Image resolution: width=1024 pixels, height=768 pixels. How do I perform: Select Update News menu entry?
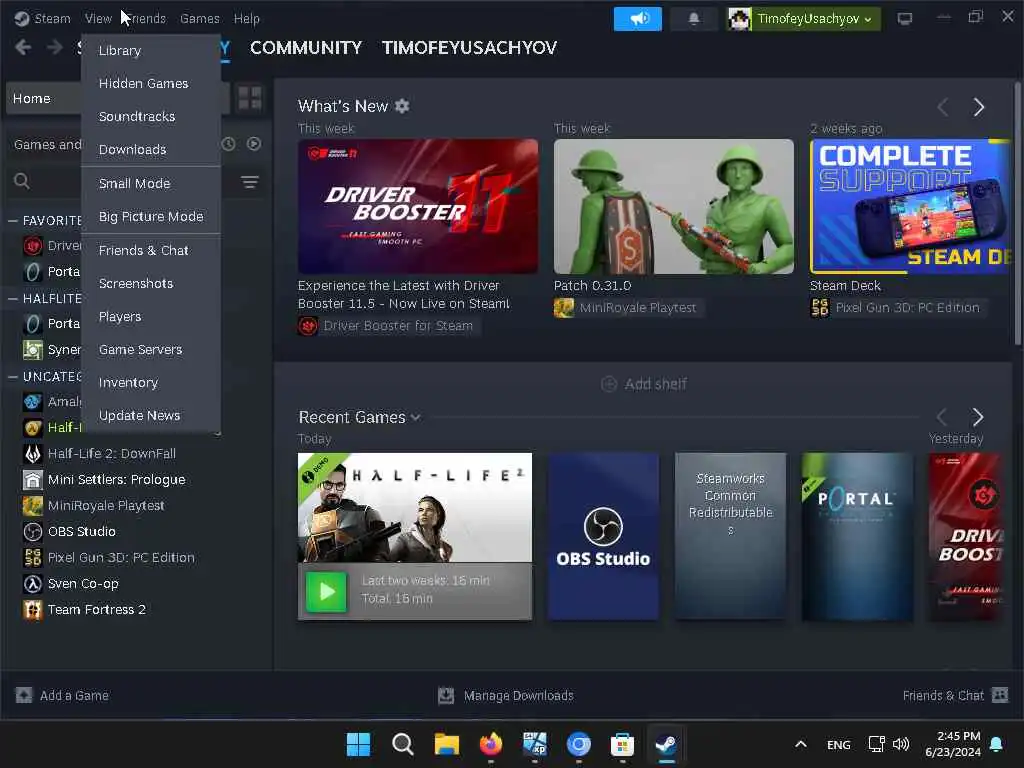click(151, 415)
